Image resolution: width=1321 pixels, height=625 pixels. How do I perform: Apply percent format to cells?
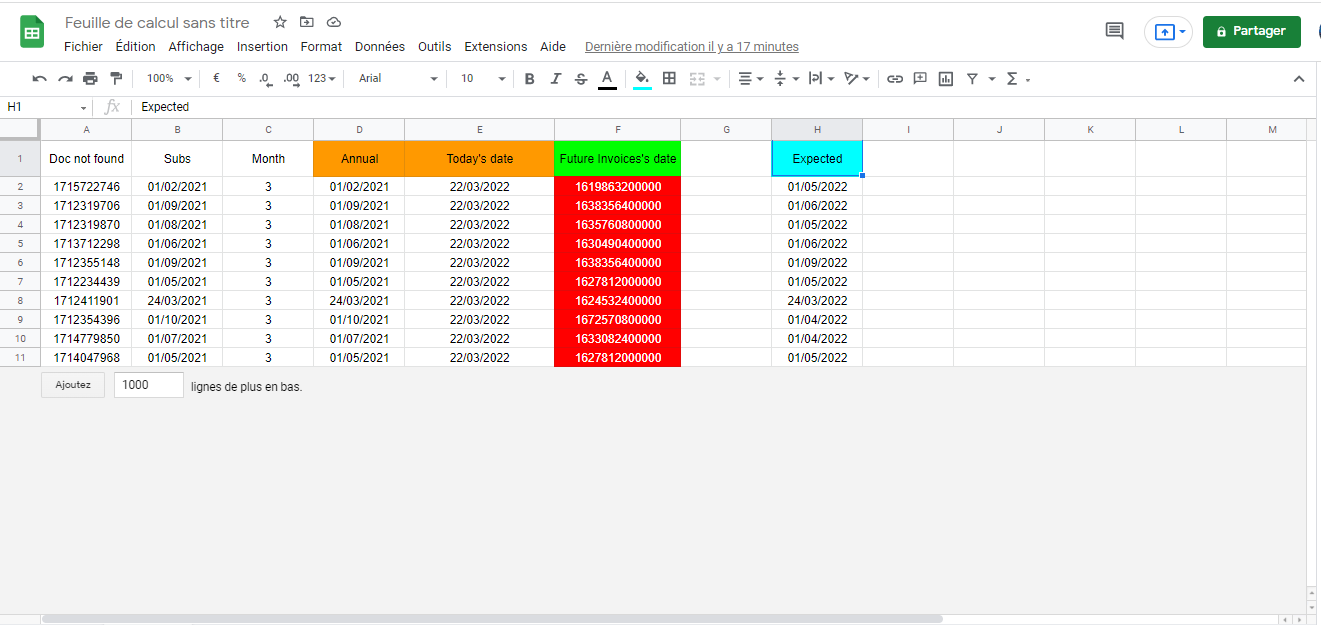tap(241, 78)
